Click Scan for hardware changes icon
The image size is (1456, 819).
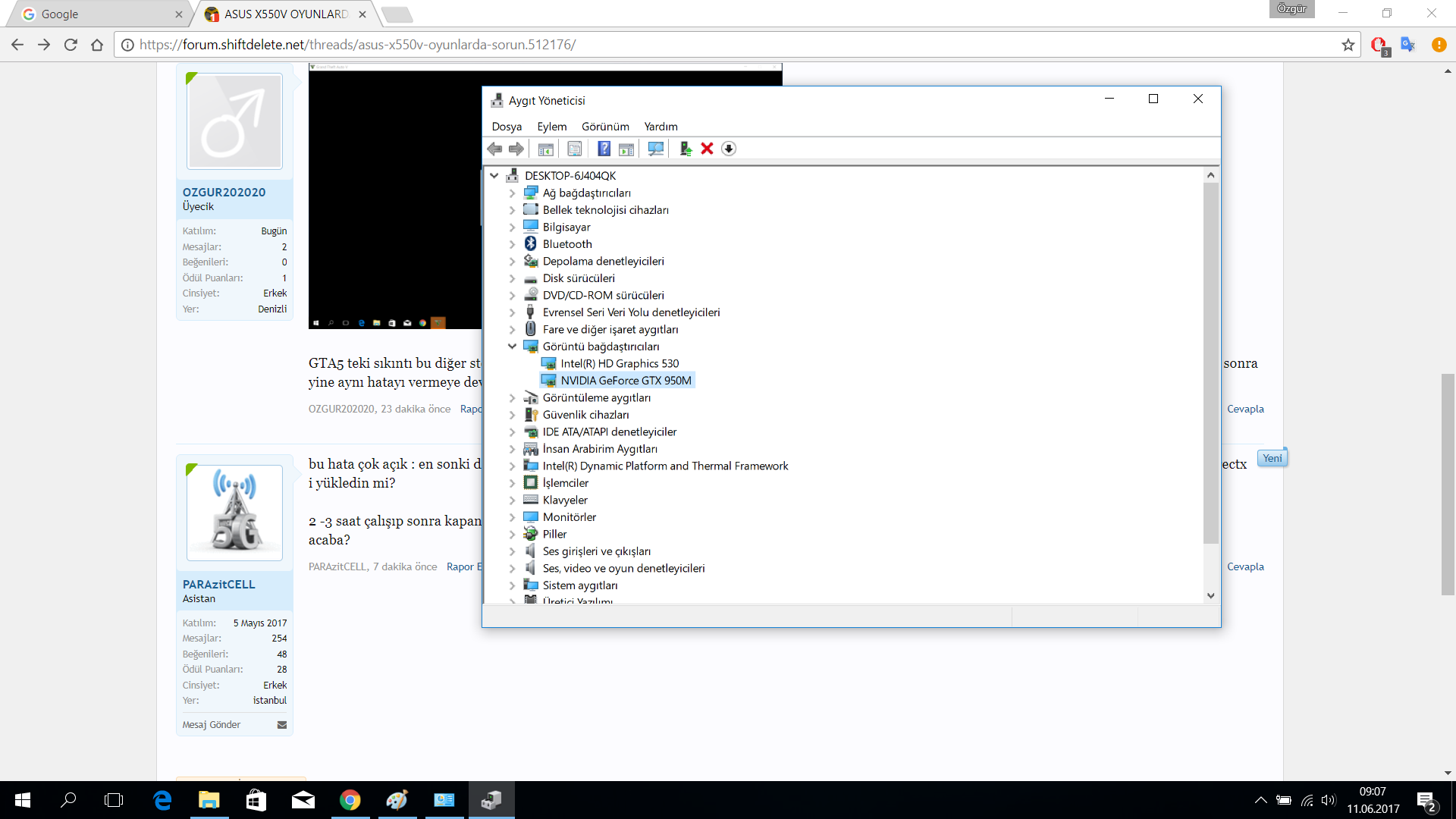656,149
